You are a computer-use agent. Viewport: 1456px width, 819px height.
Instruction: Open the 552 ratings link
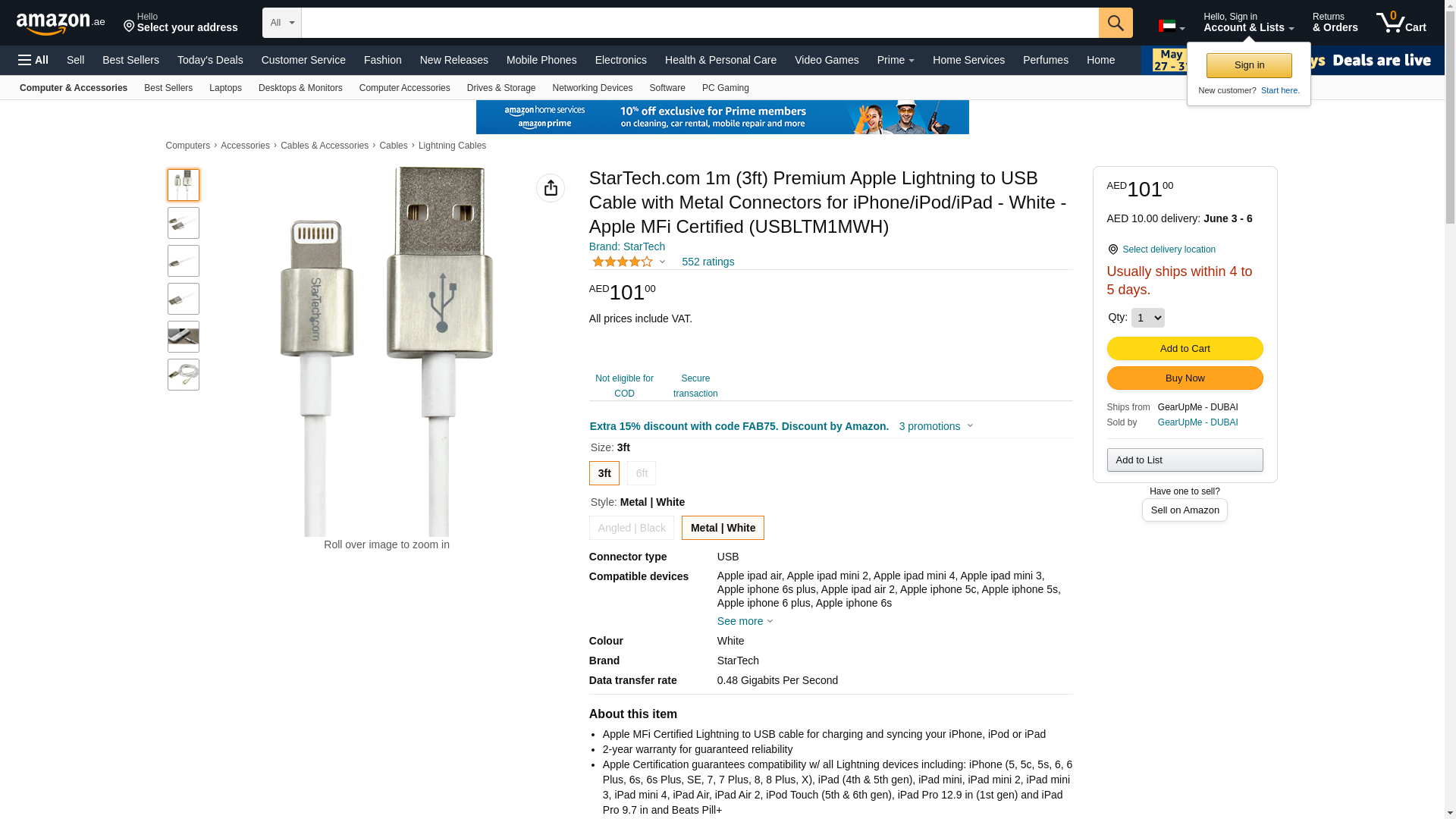pos(708,262)
